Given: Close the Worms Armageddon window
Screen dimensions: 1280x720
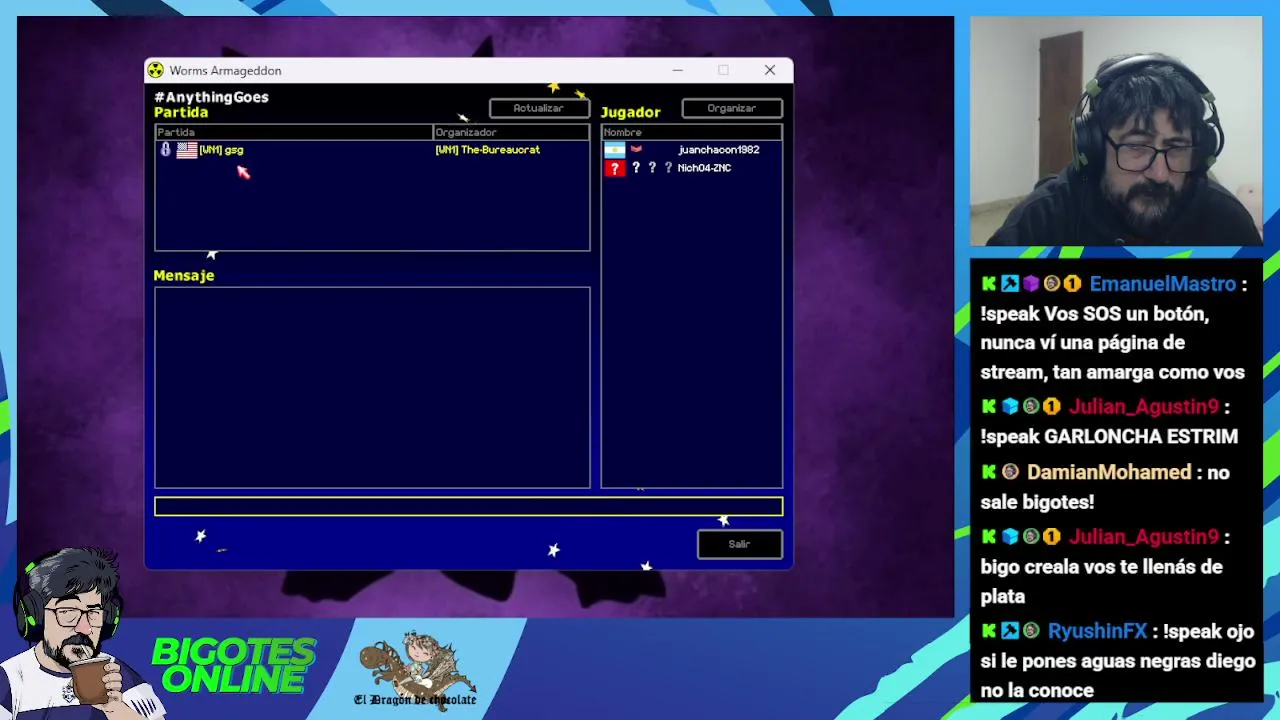Looking at the screenshot, I should tap(770, 70).
